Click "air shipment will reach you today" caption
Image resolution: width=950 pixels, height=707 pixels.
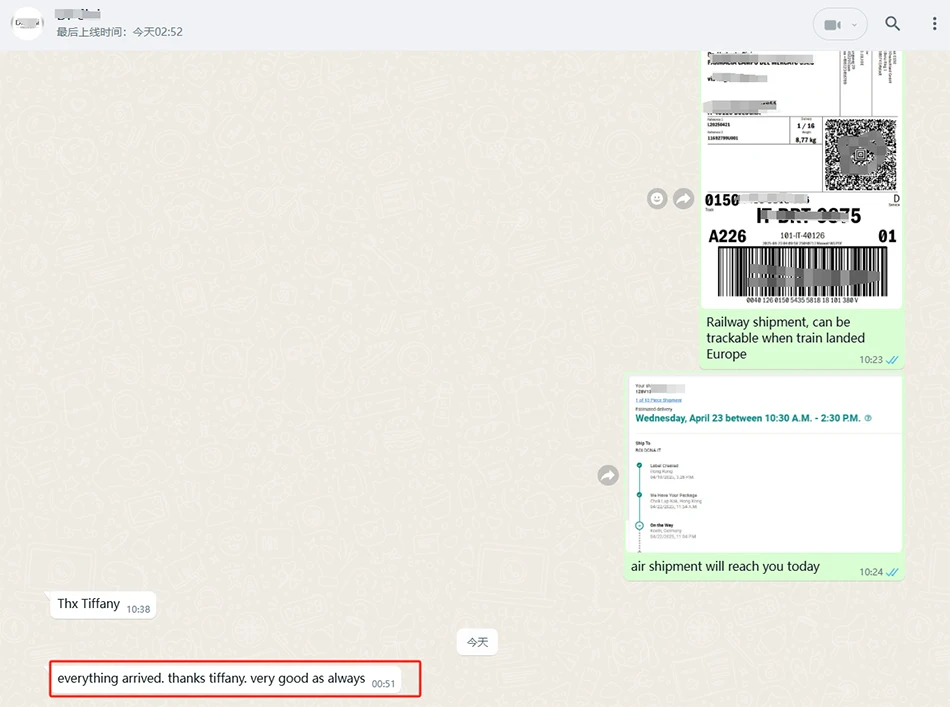click(x=725, y=566)
